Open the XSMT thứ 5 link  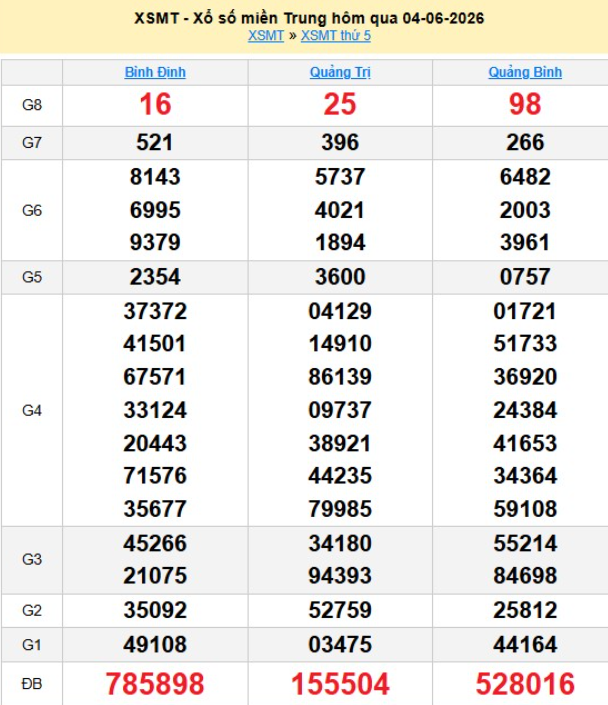click(336, 36)
